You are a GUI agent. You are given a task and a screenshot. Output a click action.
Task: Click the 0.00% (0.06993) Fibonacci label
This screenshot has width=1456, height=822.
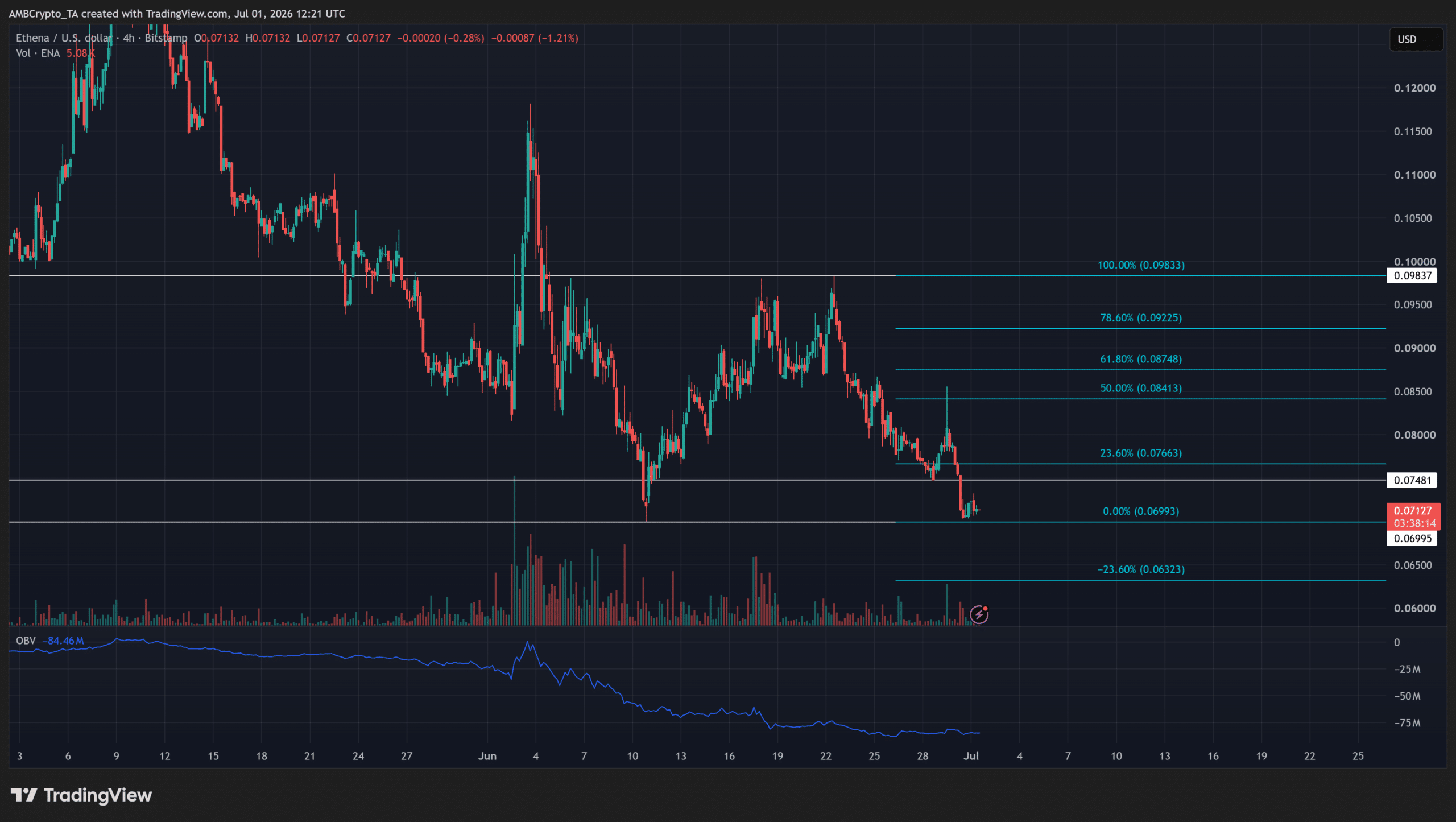coord(1141,511)
